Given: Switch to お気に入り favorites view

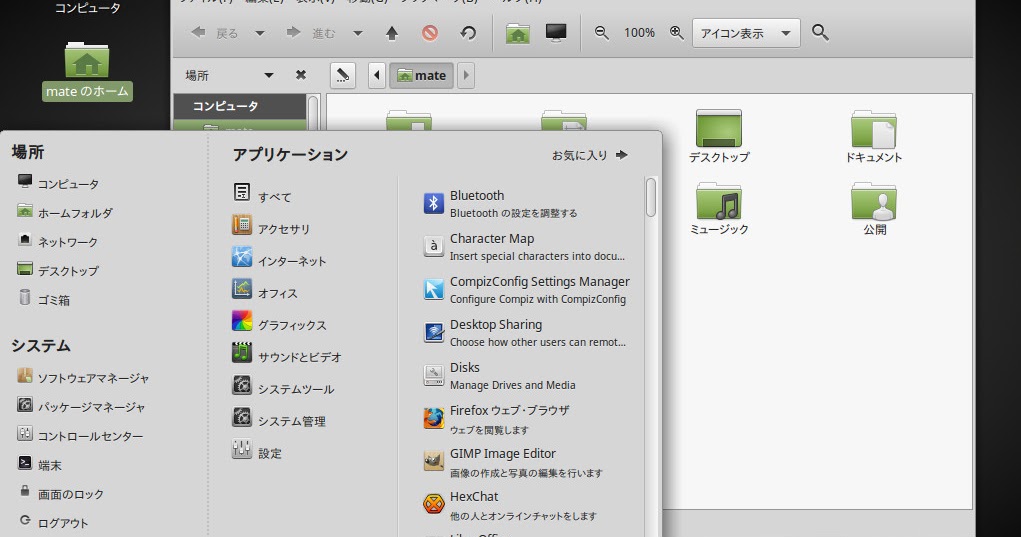Looking at the screenshot, I should click(590, 155).
